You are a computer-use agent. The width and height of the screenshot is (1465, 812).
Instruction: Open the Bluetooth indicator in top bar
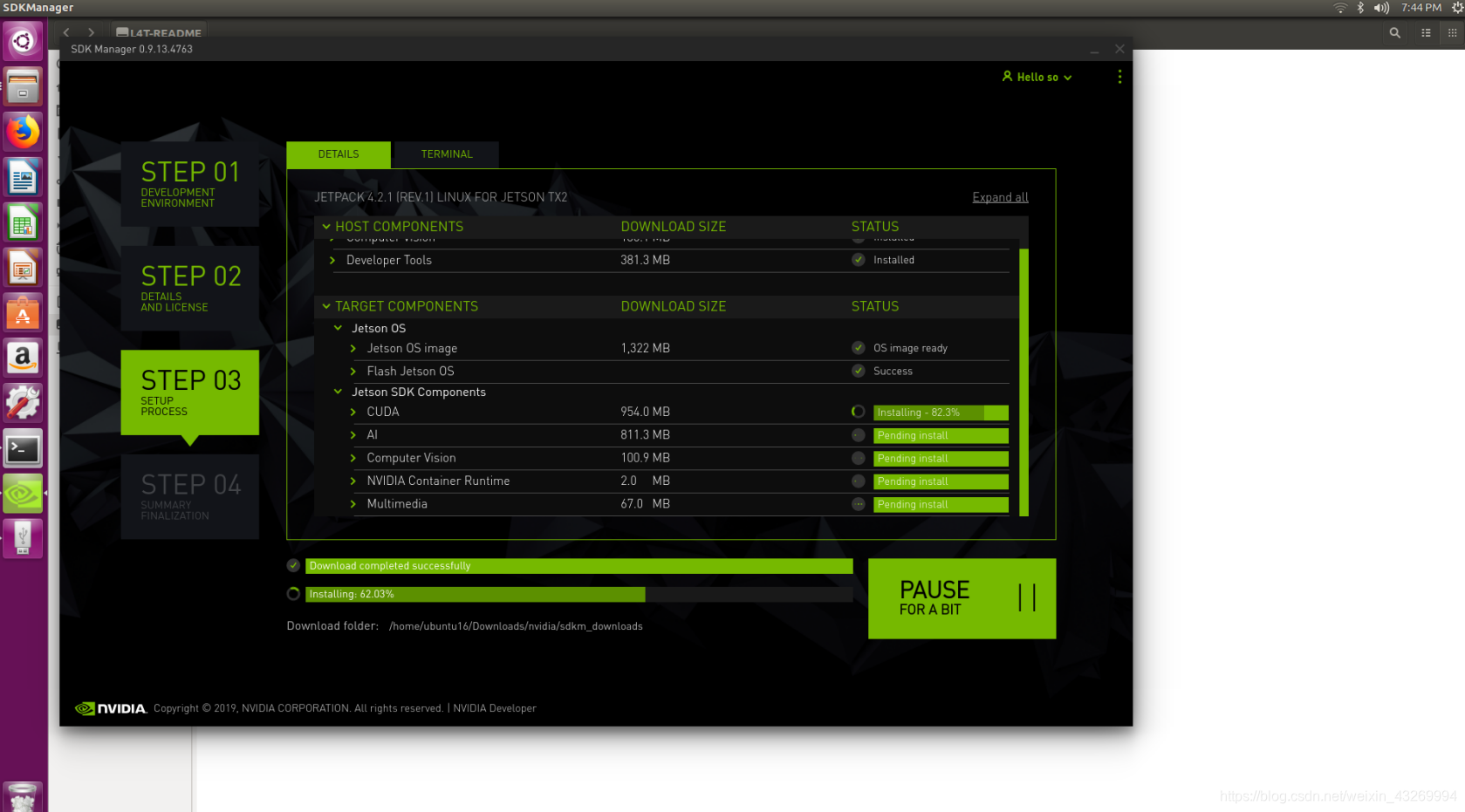click(1360, 8)
